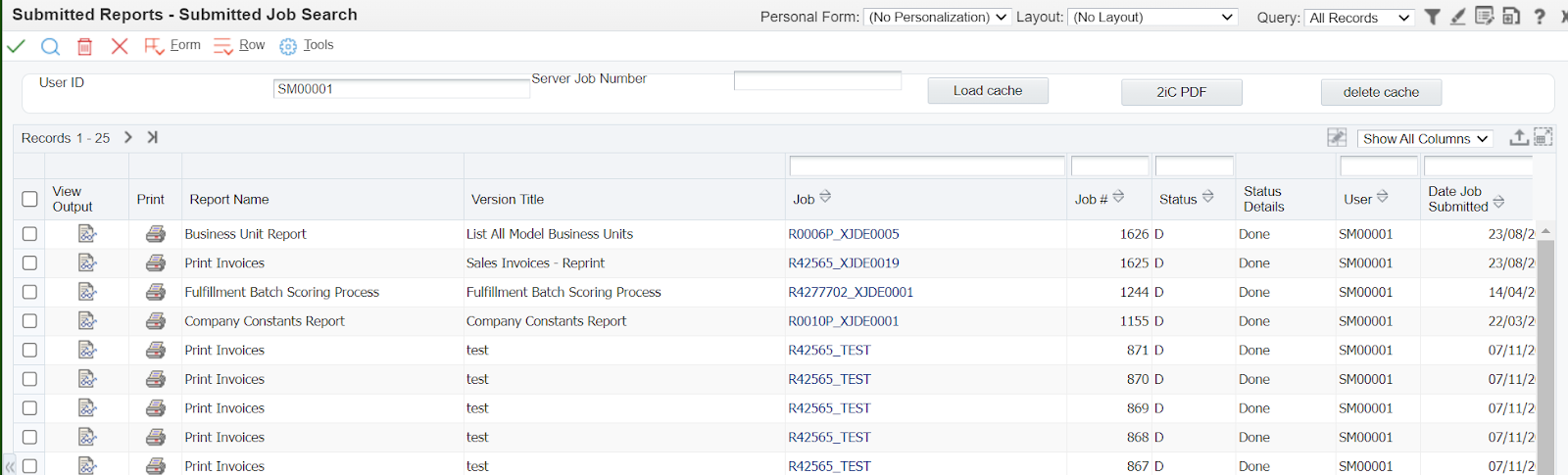Click the form edit icon in header
The image size is (1568, 475).
1485,16
